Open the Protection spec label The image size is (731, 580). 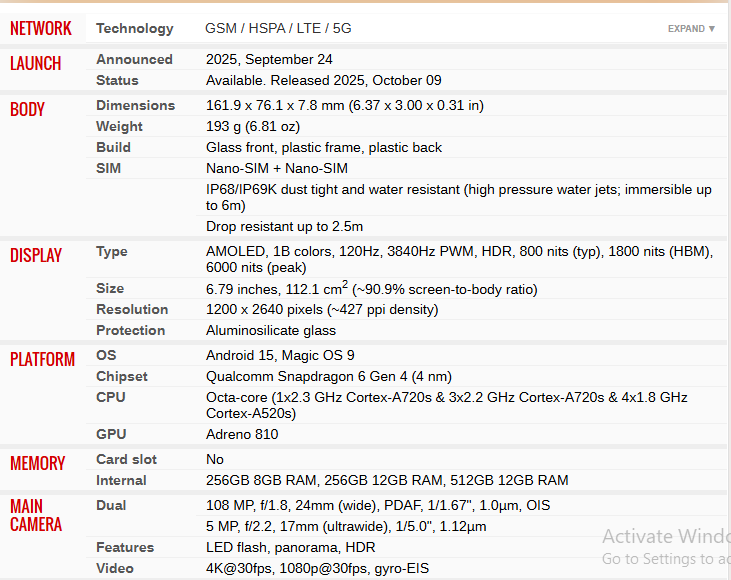(131, 330)
